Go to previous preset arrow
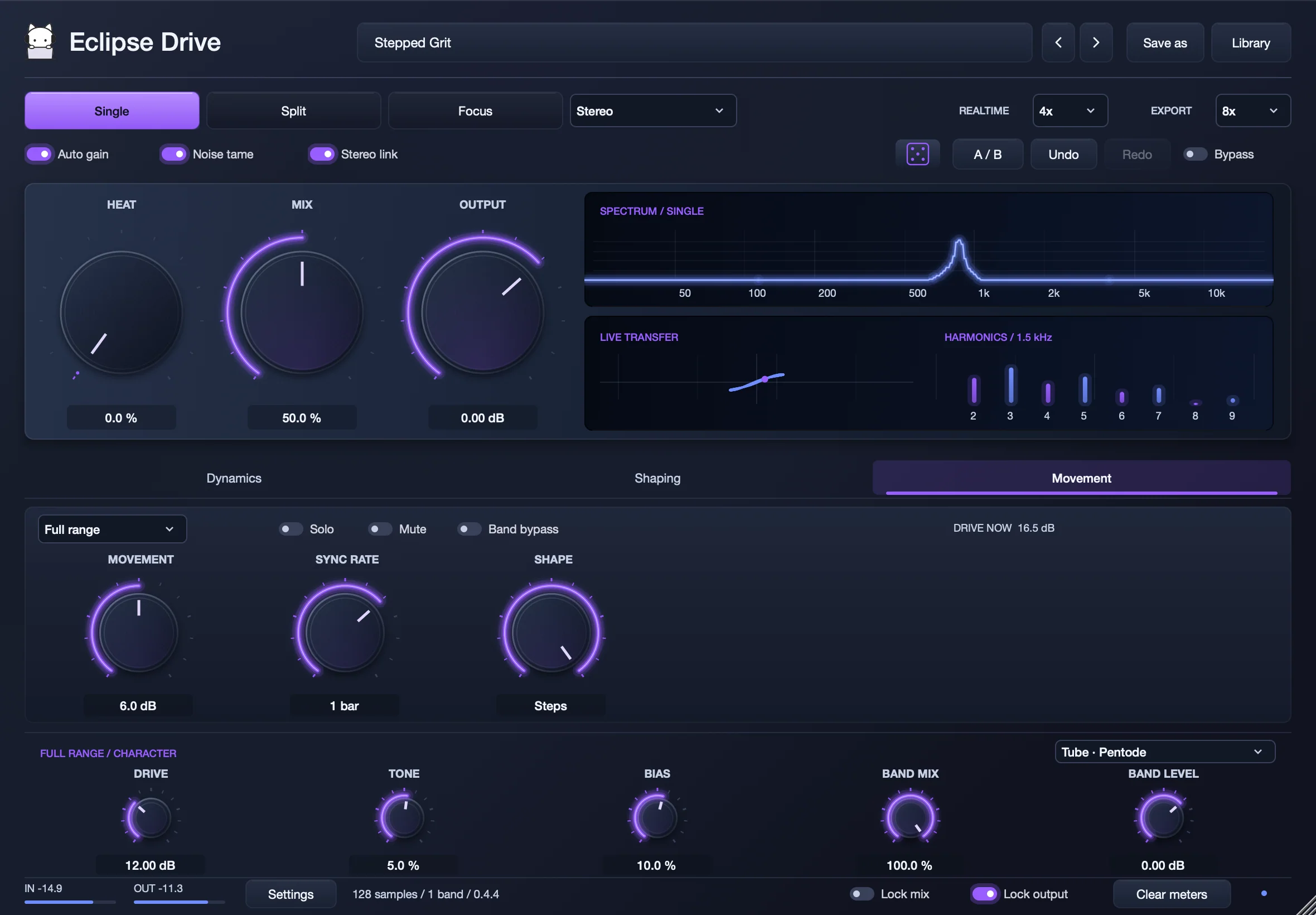Image resolution: width=1316 pixels, height=915 pixels. [x=1058, y=42]
